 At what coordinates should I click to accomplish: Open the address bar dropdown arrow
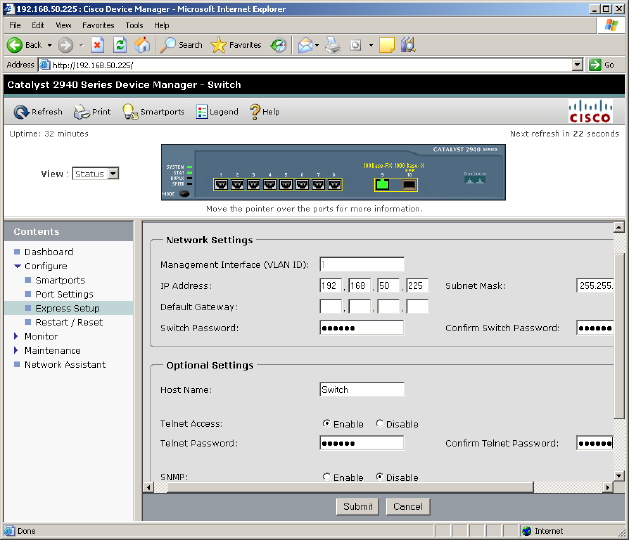(x=577, y=65)
